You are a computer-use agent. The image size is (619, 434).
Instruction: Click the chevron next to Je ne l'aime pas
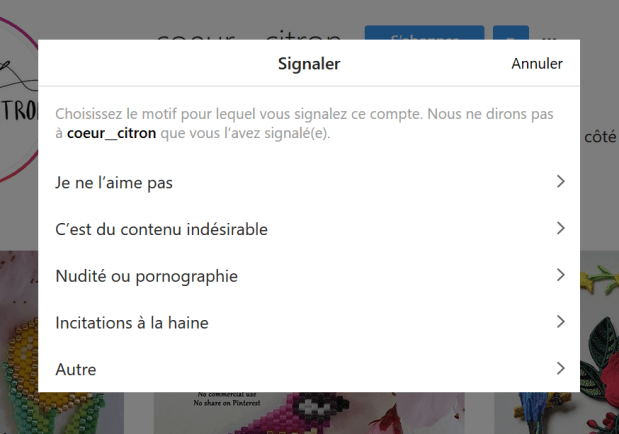[x=560, y=182]
